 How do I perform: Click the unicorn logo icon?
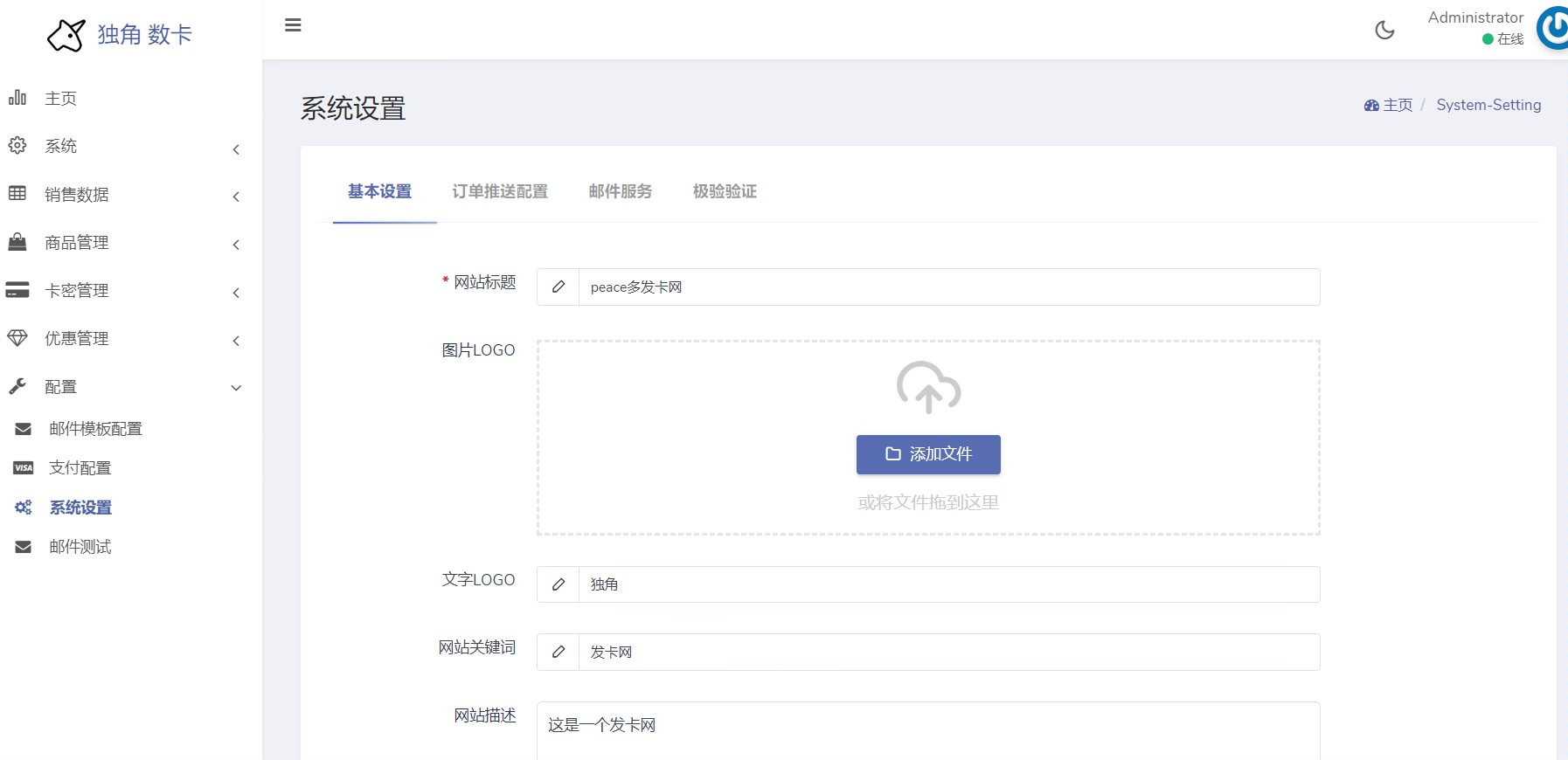click(66, 36)
